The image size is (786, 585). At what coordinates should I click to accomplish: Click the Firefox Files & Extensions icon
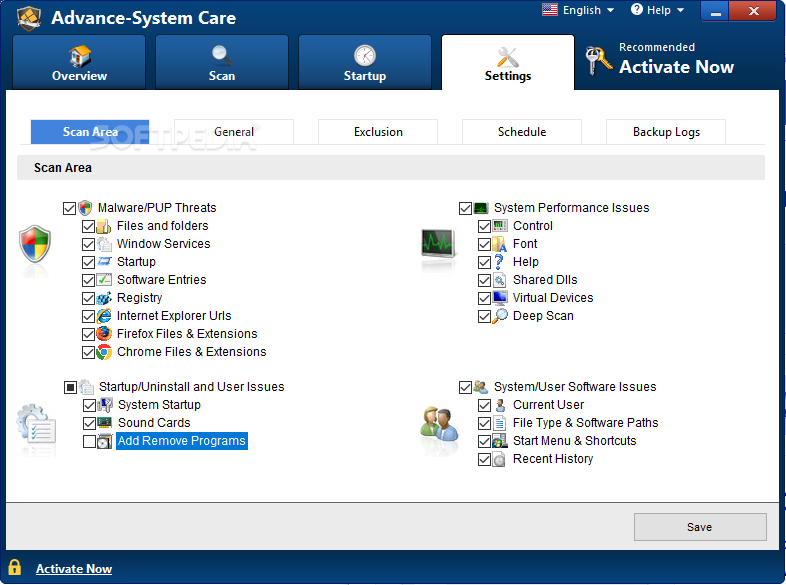pos(104,334)
